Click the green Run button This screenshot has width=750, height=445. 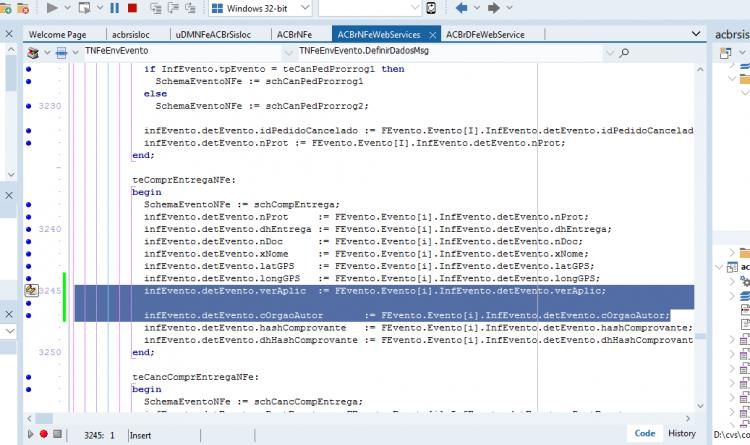coord(52,8)
